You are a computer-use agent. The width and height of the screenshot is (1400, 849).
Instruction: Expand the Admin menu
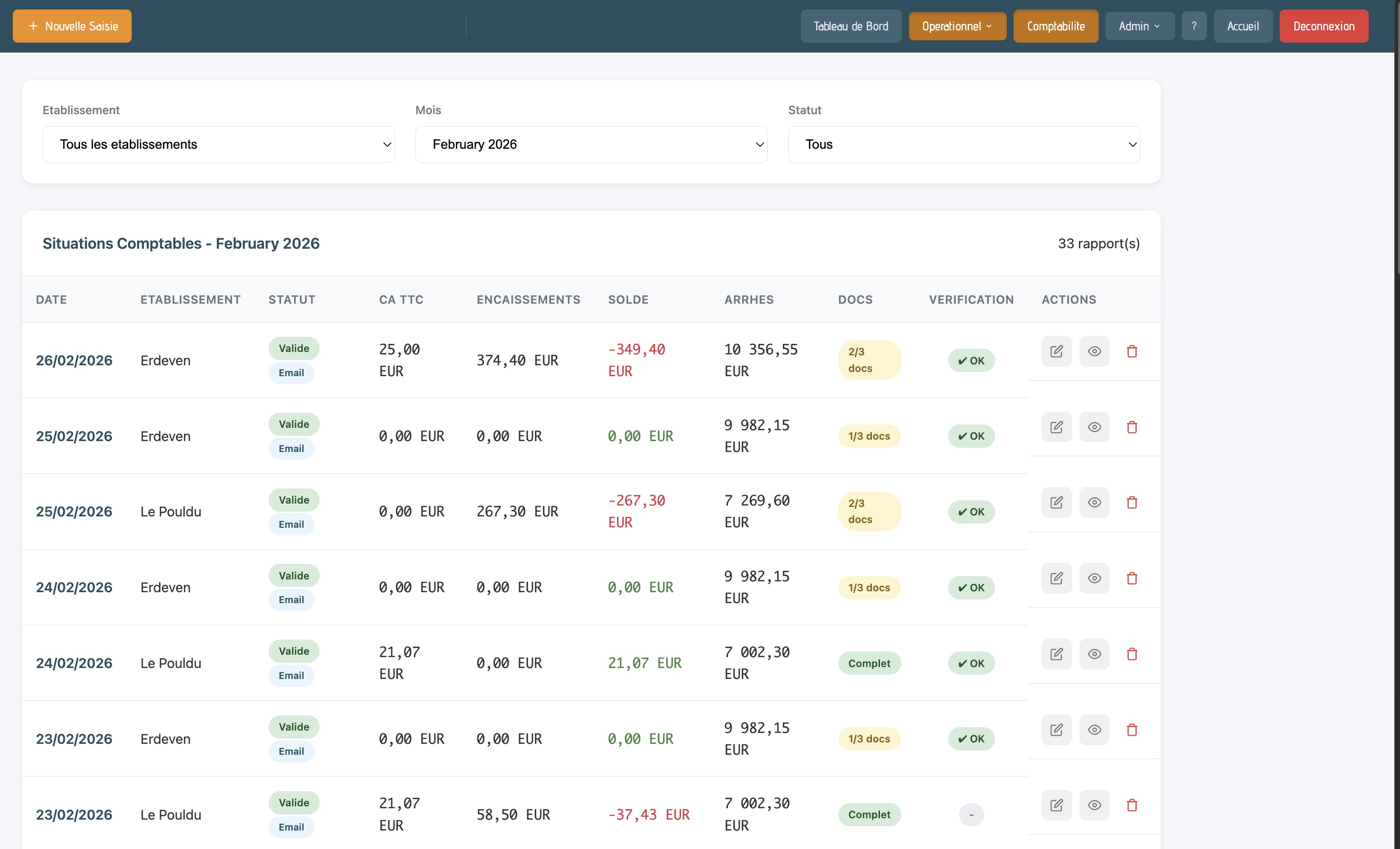click(1139, 26)
